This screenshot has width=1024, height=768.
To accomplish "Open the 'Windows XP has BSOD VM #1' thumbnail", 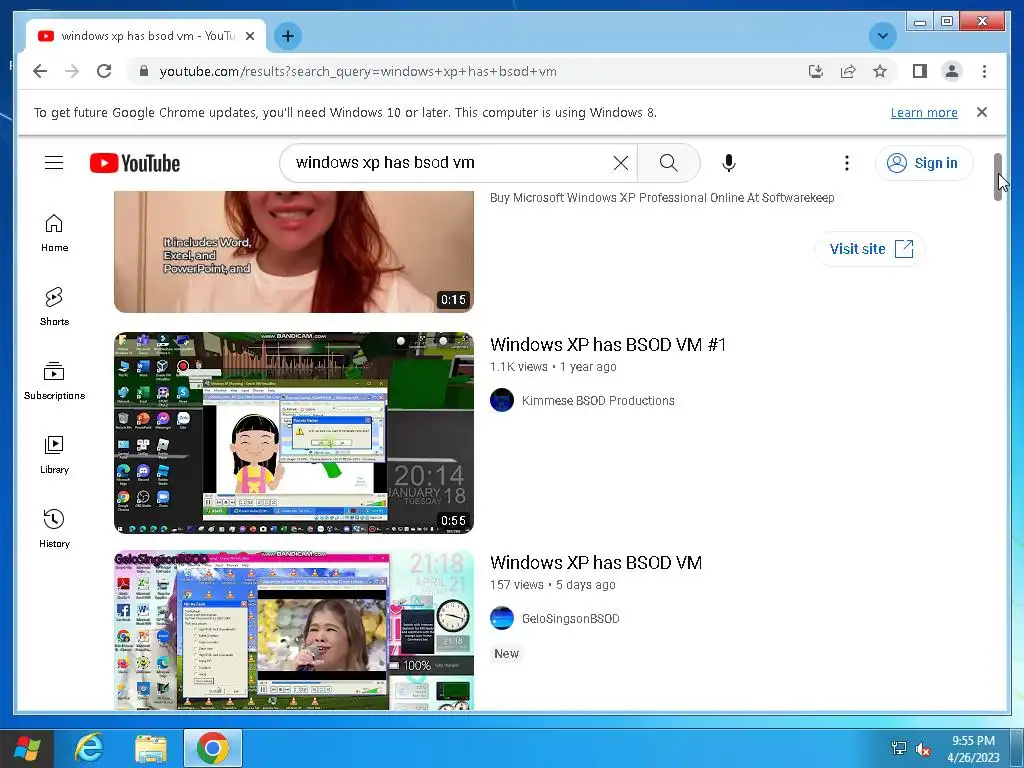I will pos(293,433).
